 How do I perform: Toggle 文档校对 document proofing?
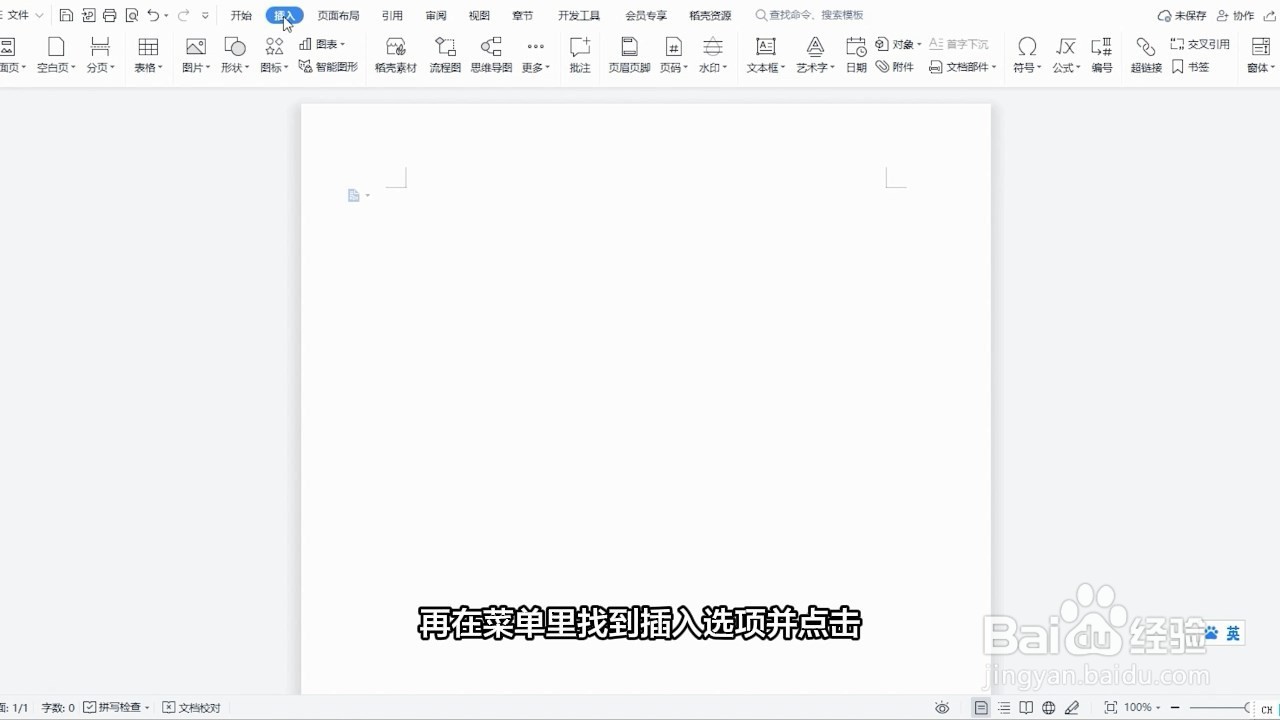pyautogui.click(x=191, y=707)
